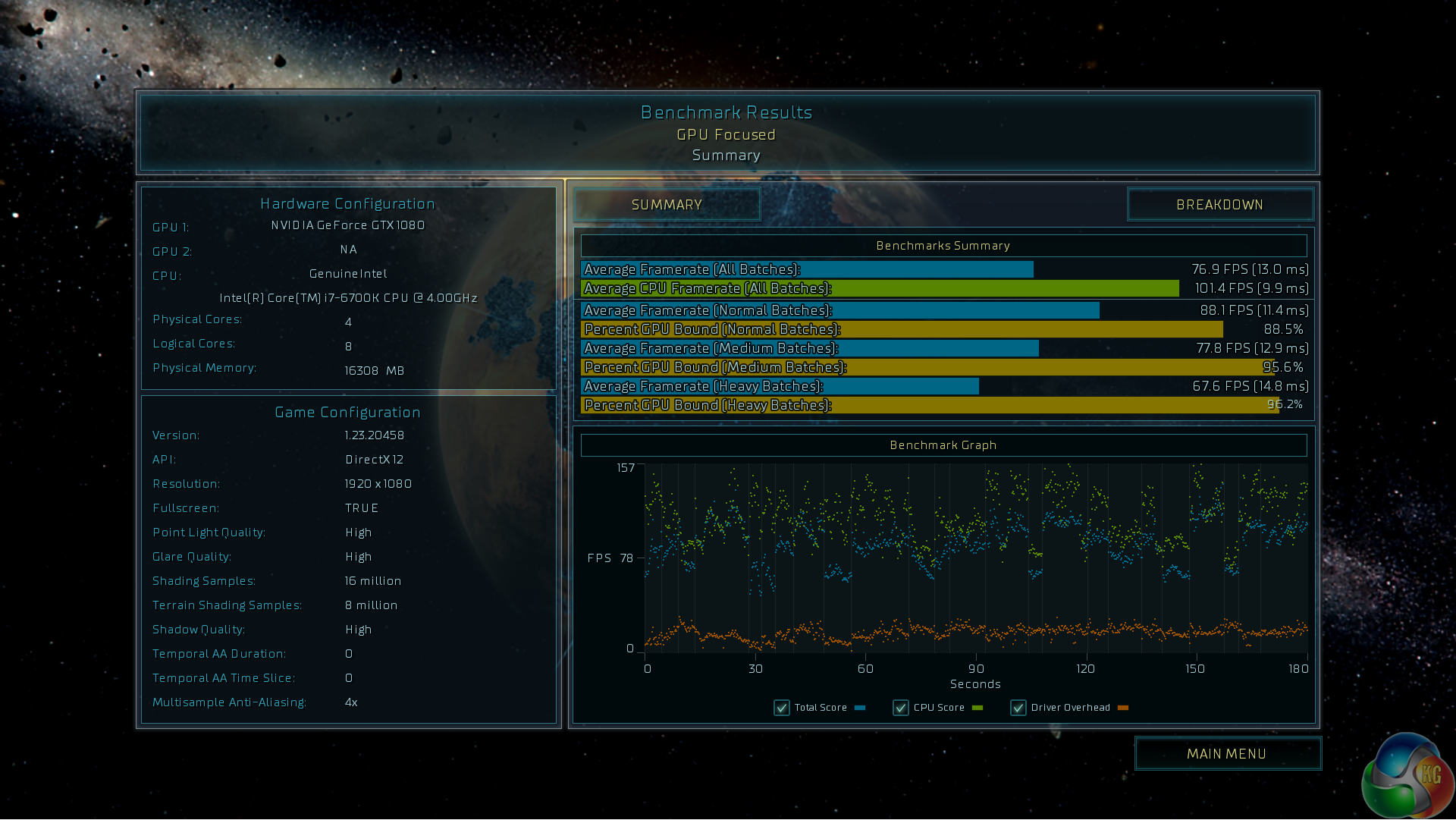Click the Average Framerate (Heavy Batches) bar
Viewport: 1456px width, 820px height.
coord(780,387)
